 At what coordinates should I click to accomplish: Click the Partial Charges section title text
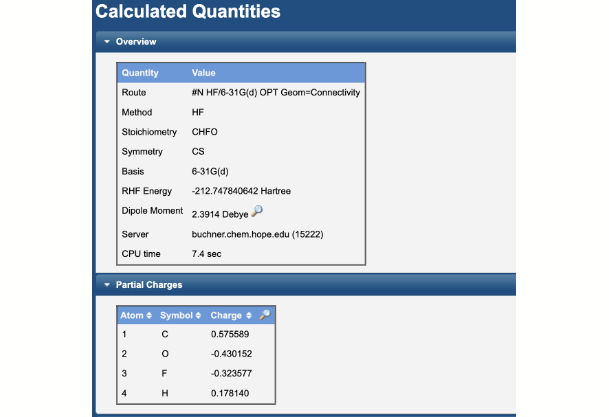(149, 285)
